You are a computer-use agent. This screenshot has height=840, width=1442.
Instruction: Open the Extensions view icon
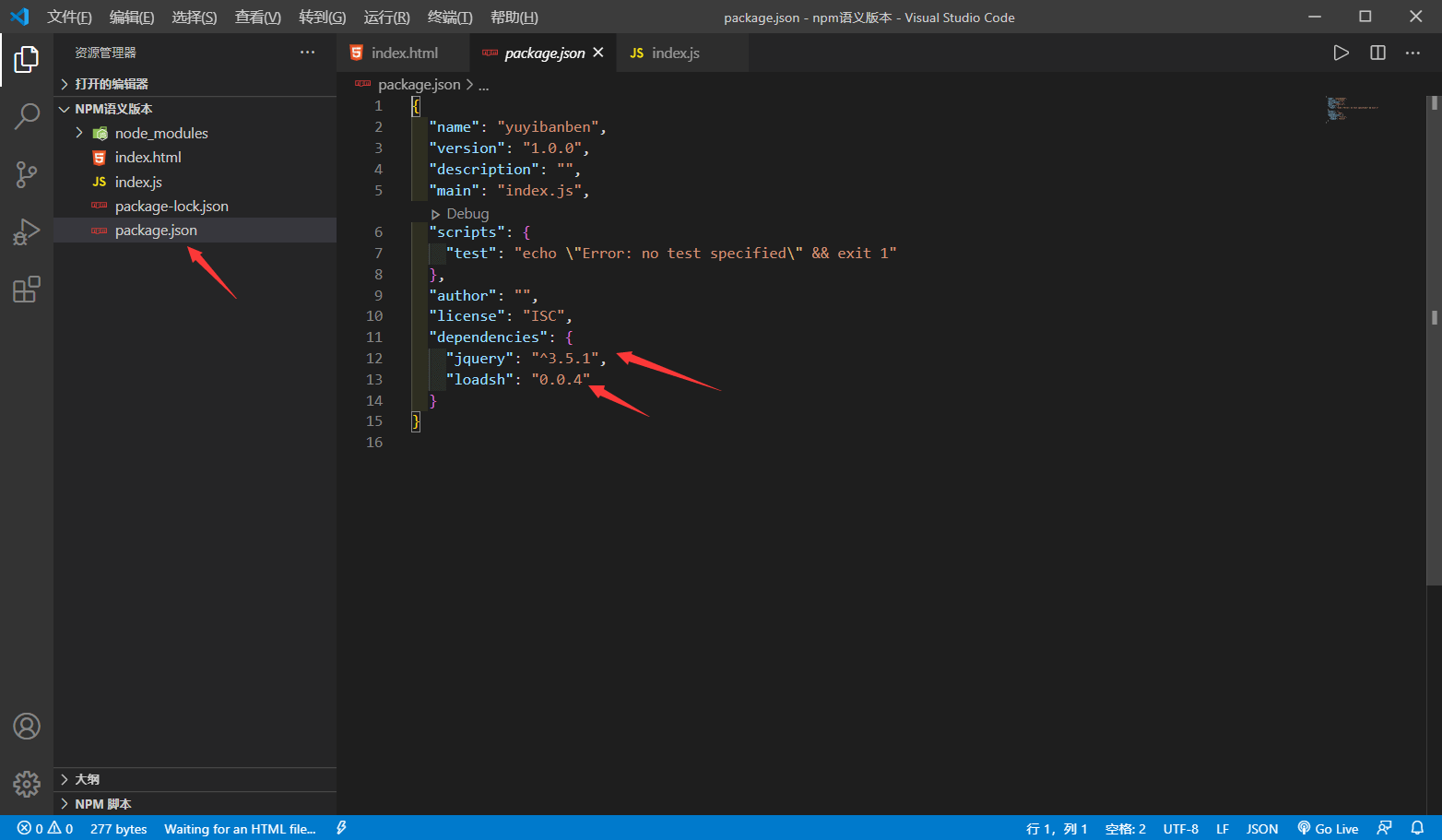click(x=27, y=290)
